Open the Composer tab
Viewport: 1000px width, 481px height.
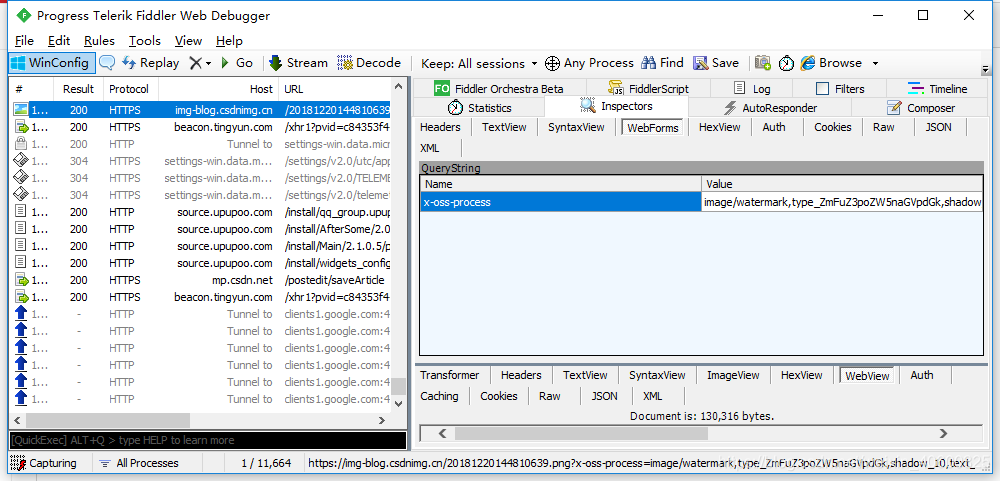(922, 107)
